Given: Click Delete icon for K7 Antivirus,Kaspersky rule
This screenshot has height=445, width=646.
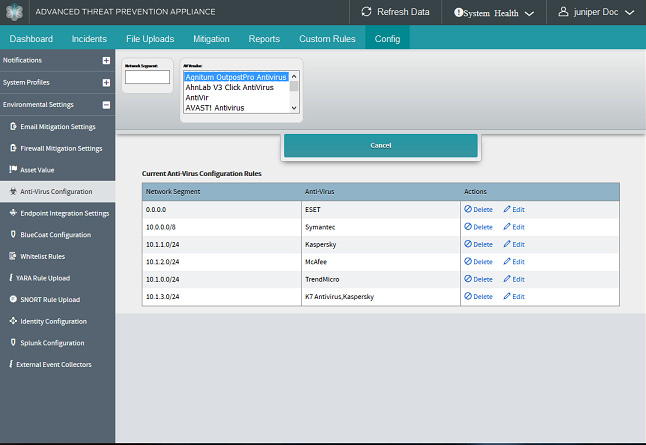Looking at the screenshot, I should coord(468,296).
